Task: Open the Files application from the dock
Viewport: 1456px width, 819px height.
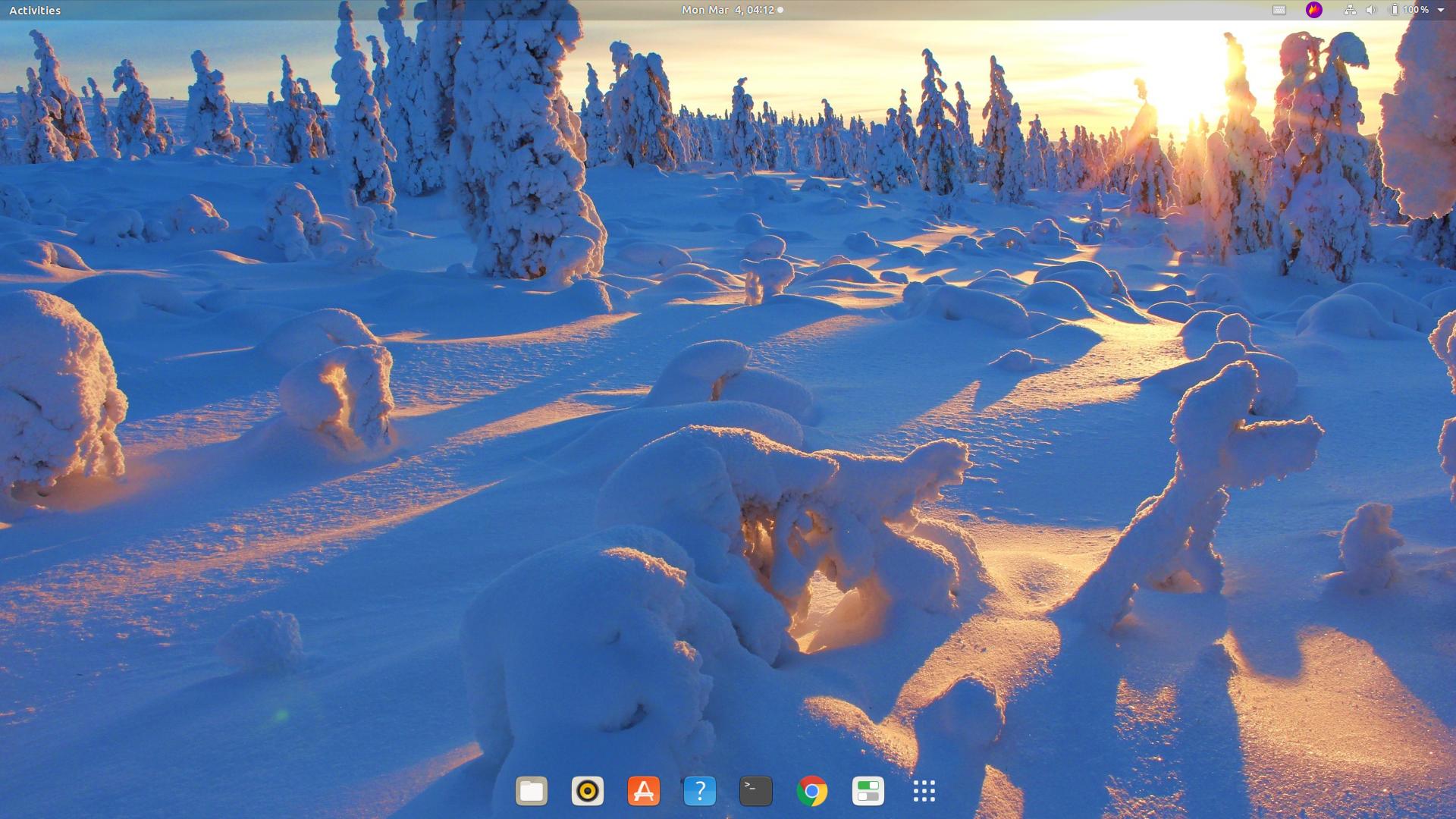Action: coord(530,790)
